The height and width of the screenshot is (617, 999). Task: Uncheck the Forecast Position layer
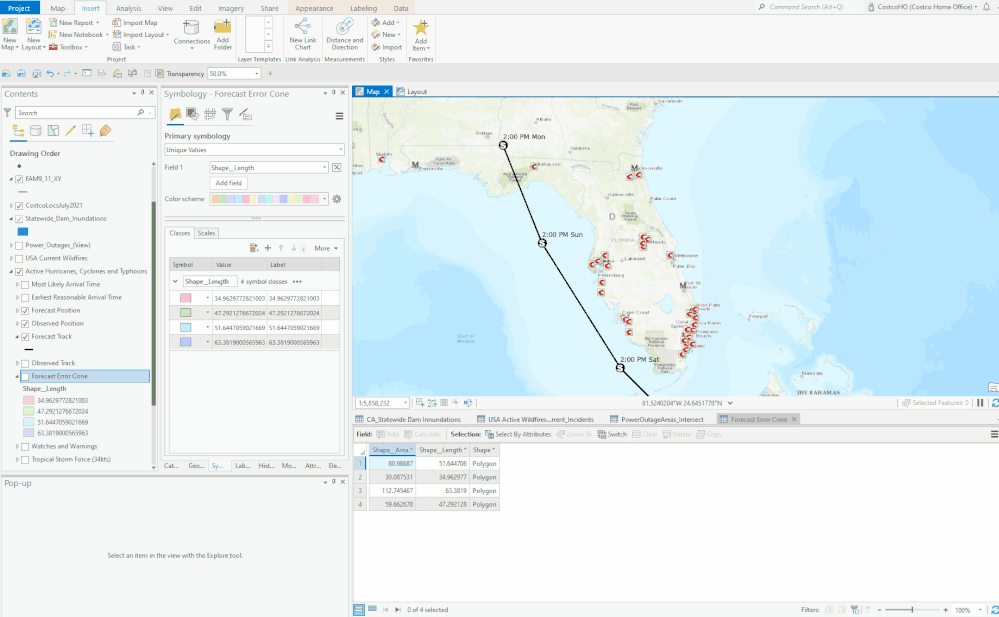[26, 310]
